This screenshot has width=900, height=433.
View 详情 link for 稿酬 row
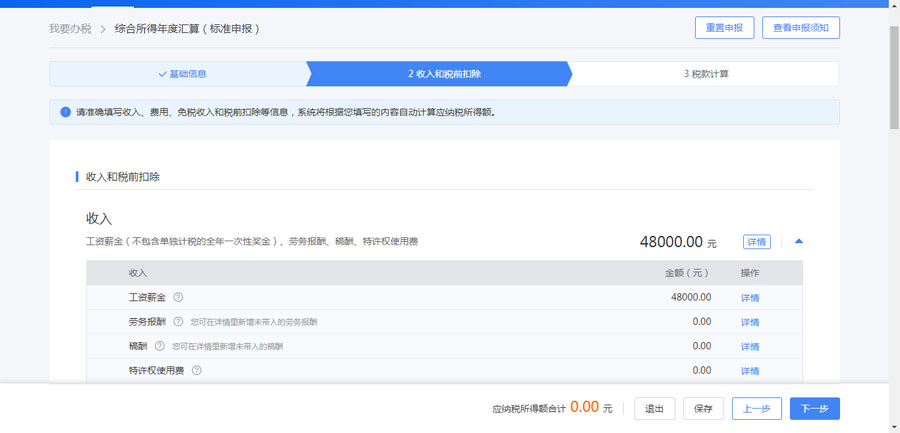(x=749, y=347)
